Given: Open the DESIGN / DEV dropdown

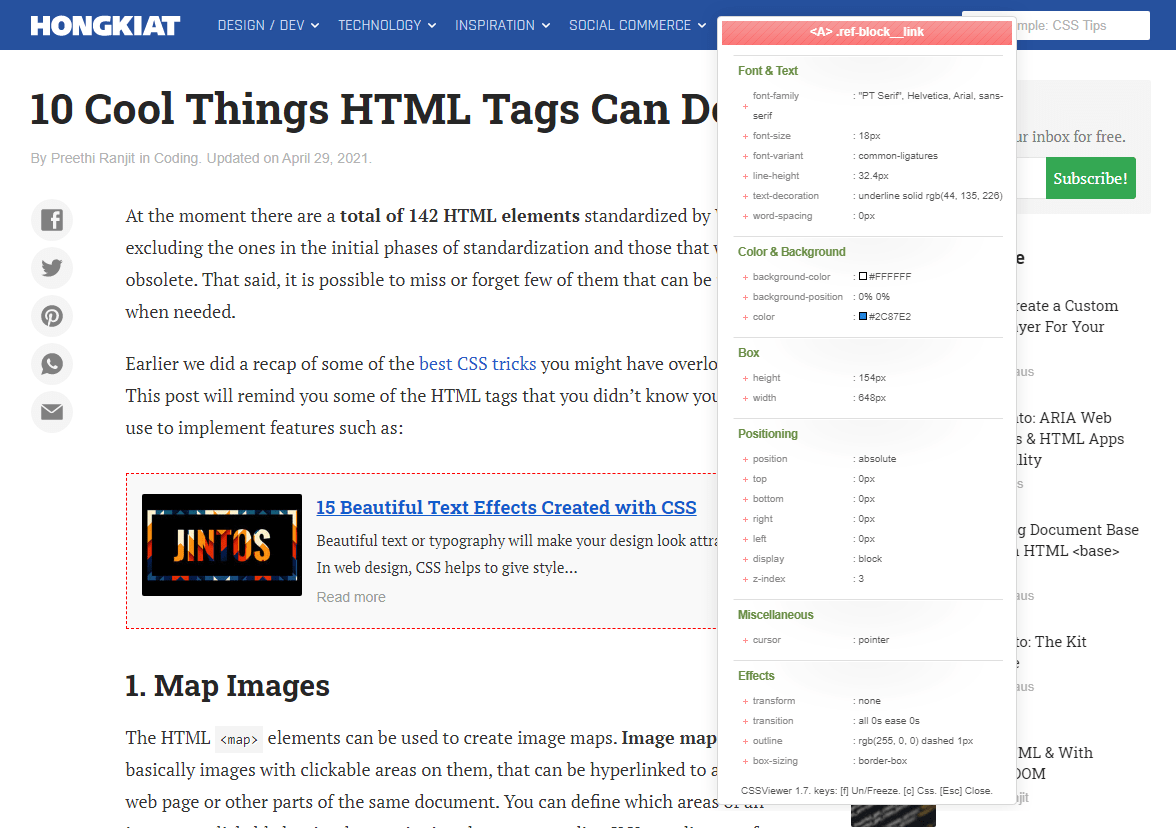Looking at the screenshot, I should tap(267, 25).
